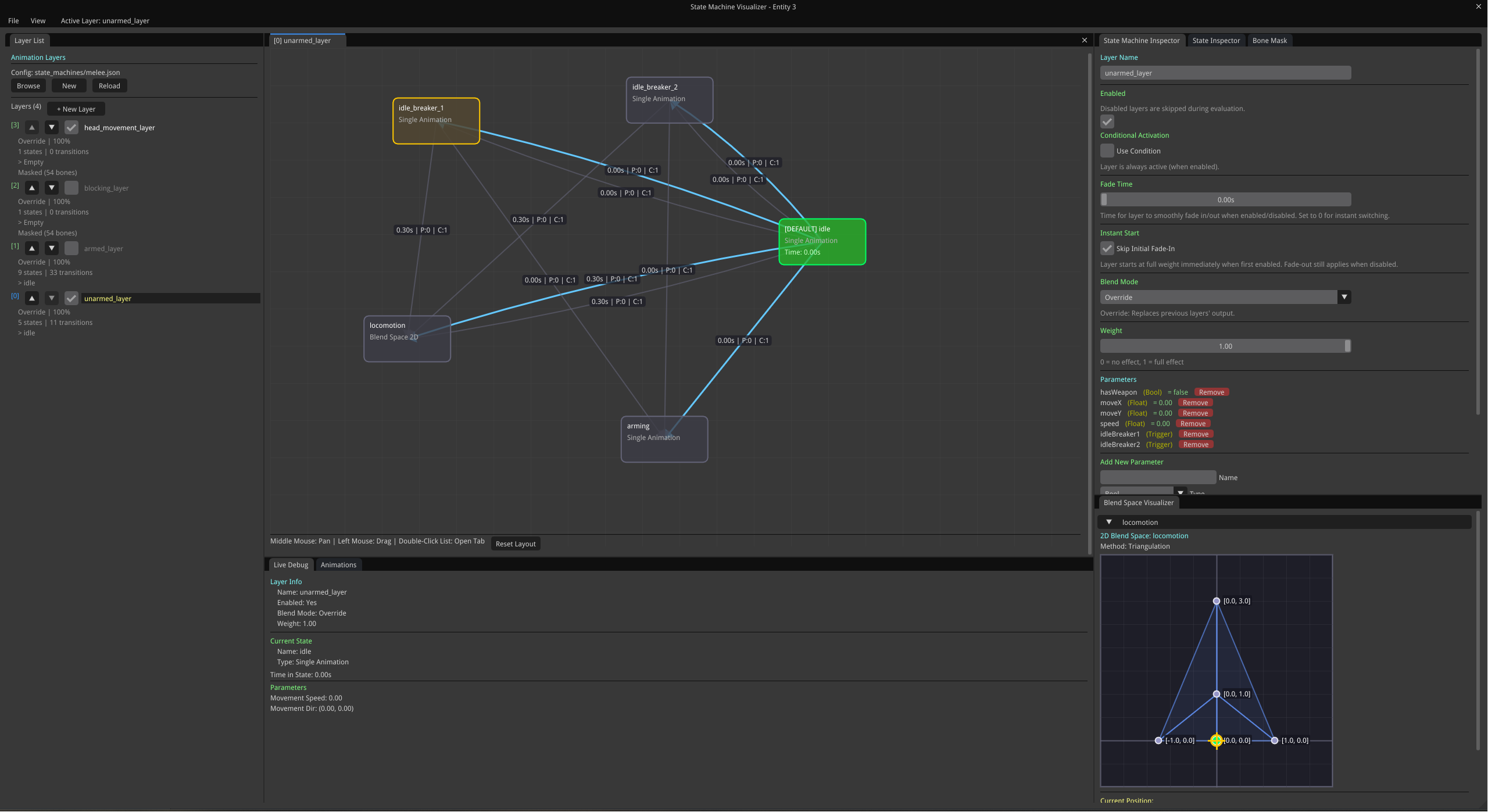Enable the blocking_layer checkbox
The height and width of the screenshot is (812, 1488).
point(71,188)
